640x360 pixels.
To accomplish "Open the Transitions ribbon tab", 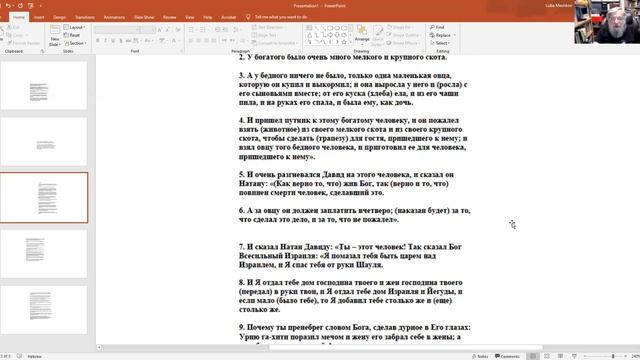I will [85, 17].
